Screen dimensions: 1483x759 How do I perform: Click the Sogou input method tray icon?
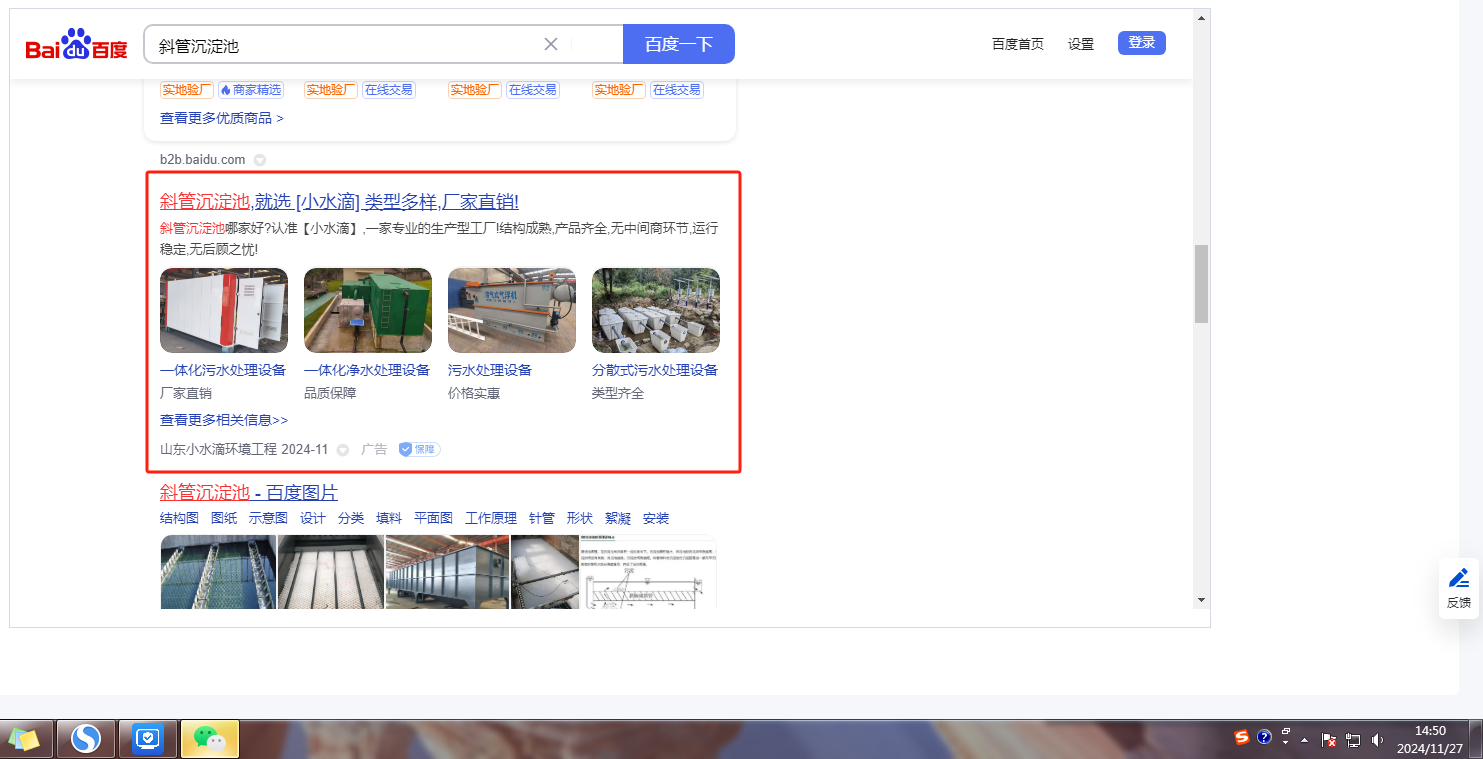coord(1242,738)
